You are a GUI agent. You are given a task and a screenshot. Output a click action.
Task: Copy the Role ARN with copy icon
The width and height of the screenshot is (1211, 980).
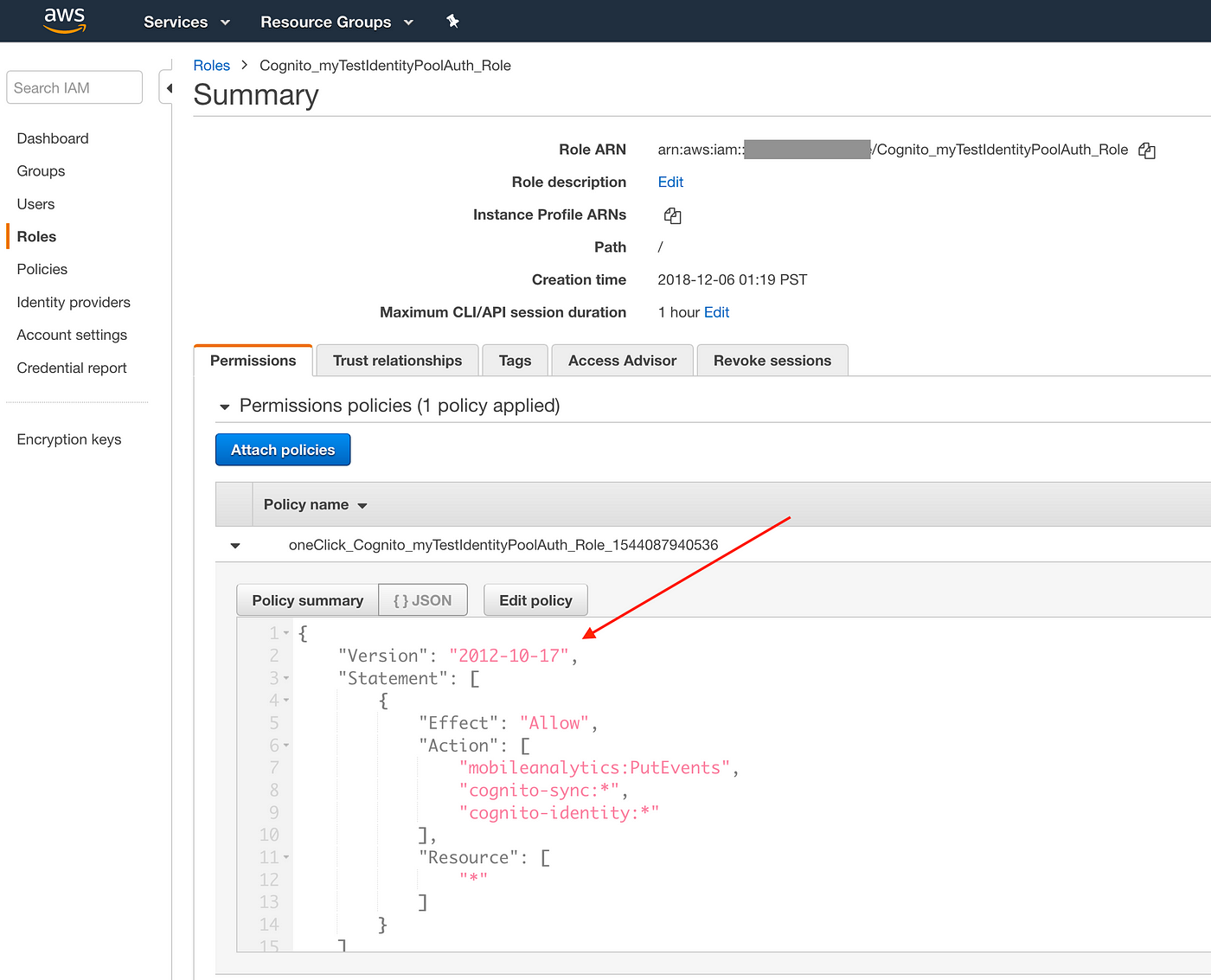click(1147, 151)
